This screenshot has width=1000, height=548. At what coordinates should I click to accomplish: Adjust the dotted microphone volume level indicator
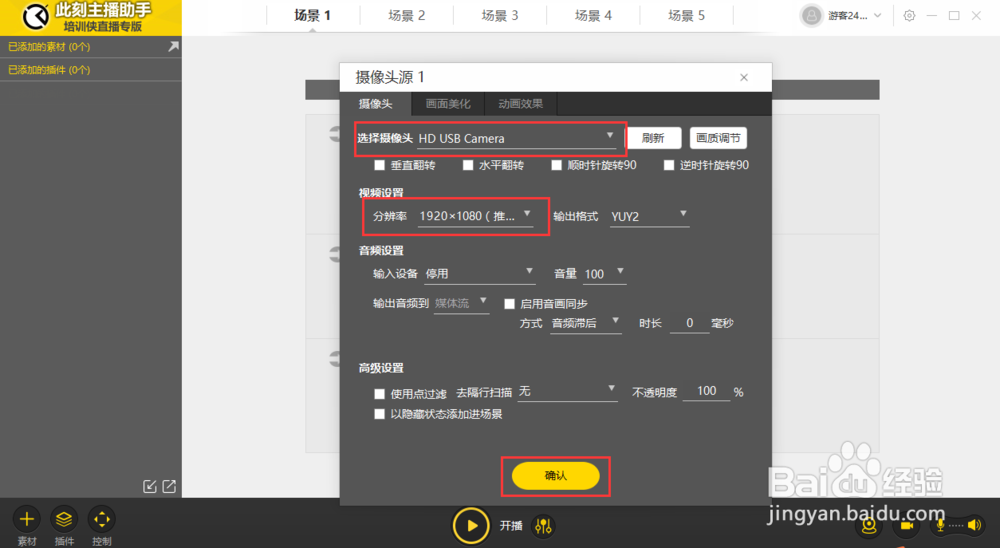956,526
